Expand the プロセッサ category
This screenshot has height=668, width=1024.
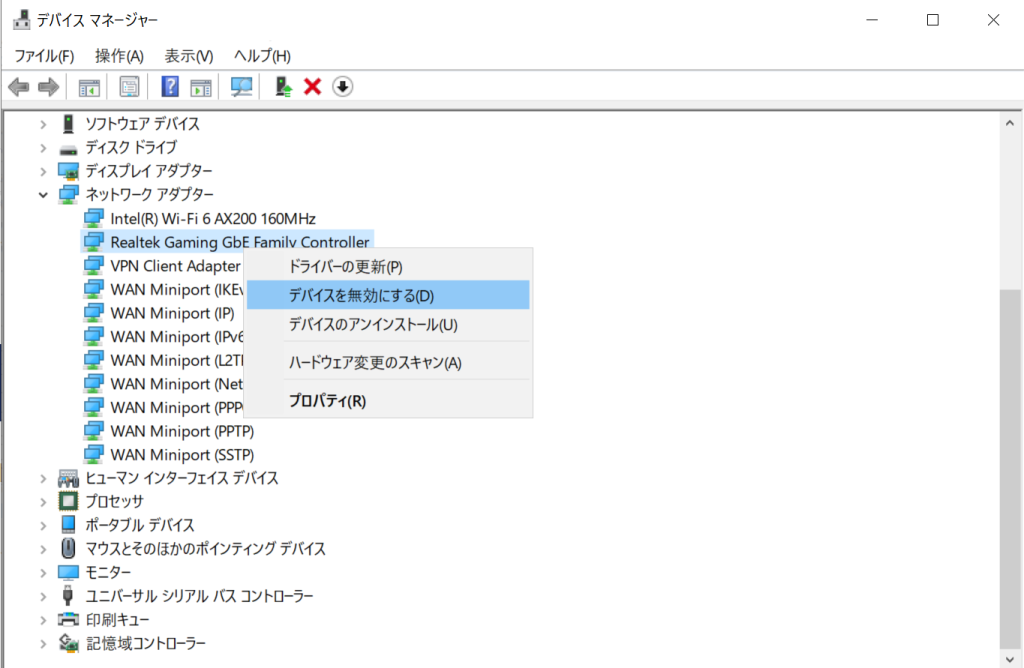[x=43, y=501]
